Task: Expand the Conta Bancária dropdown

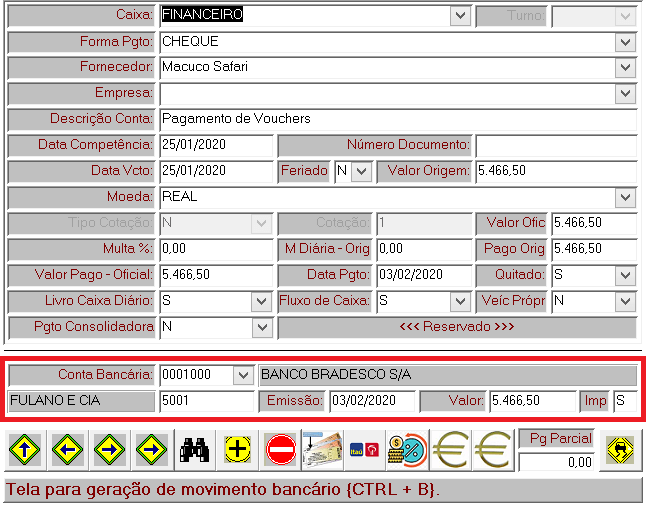Action: [242, 375]
